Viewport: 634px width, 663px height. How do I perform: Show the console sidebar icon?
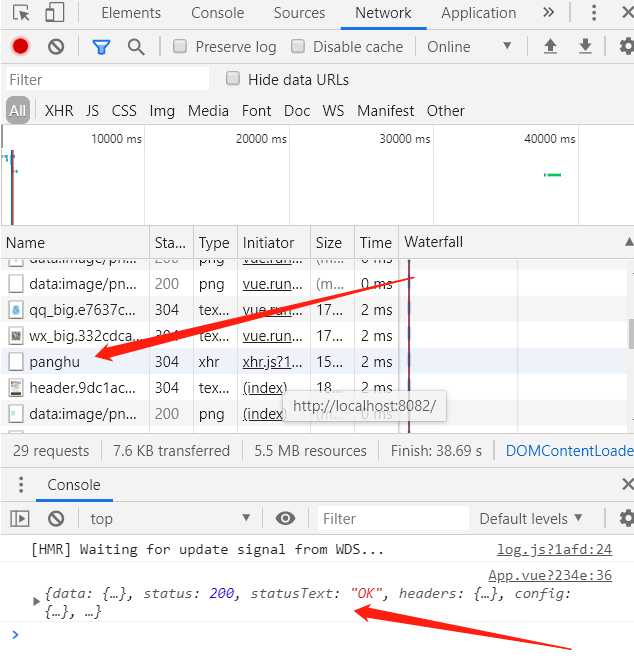click(20, 518)
